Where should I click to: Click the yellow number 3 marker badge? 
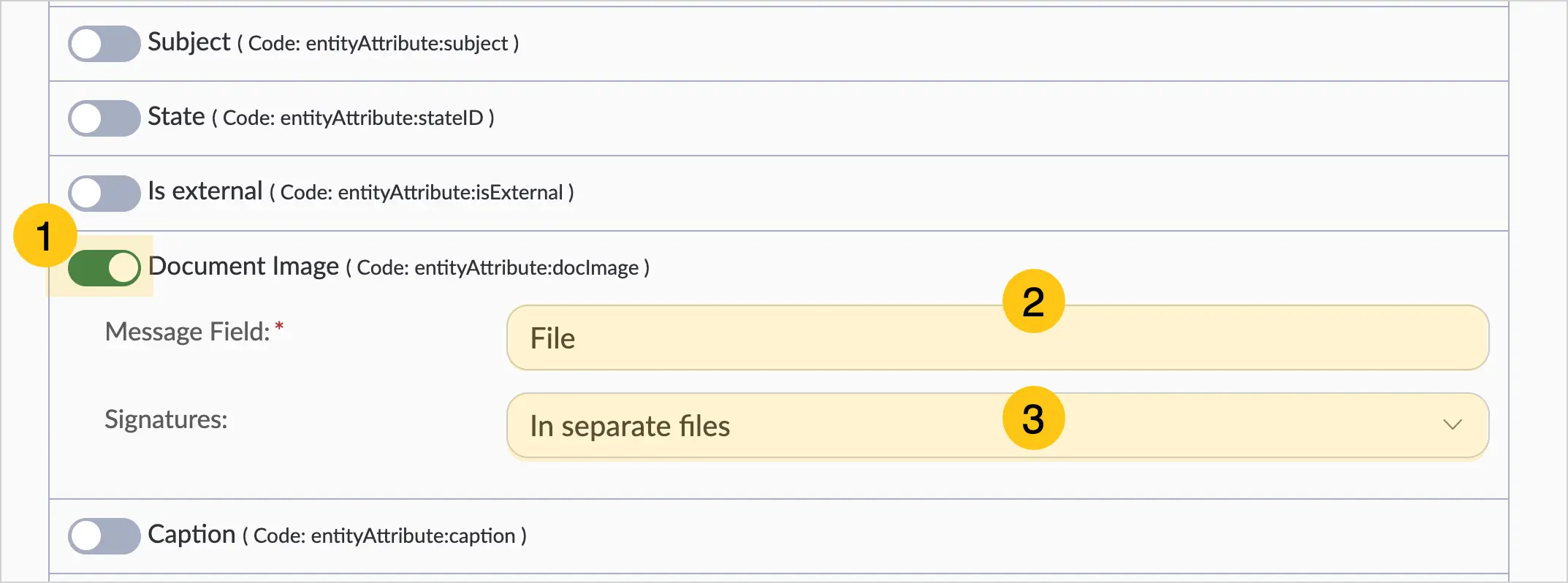(x=1033, y=418)
